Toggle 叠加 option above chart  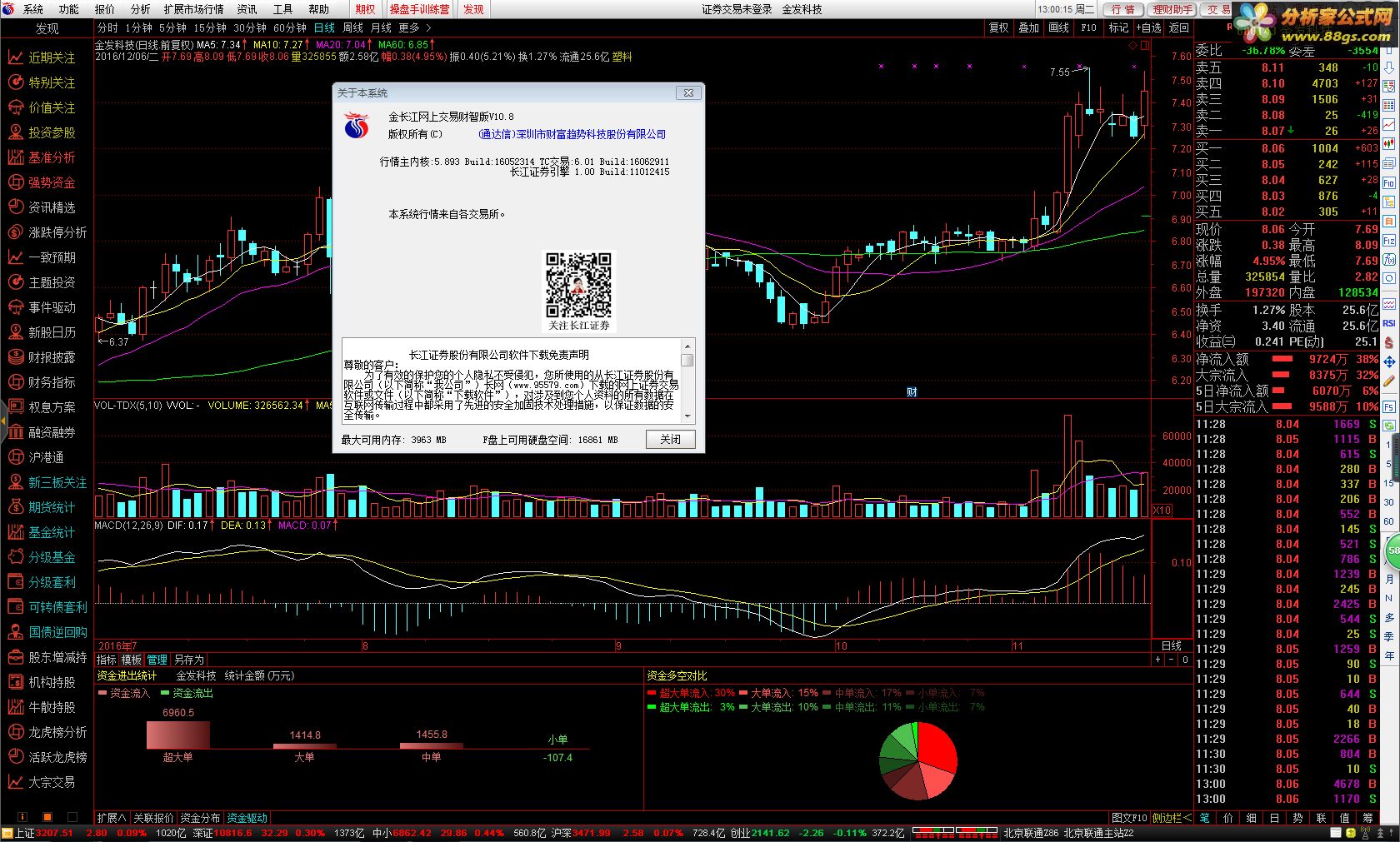1029,27
